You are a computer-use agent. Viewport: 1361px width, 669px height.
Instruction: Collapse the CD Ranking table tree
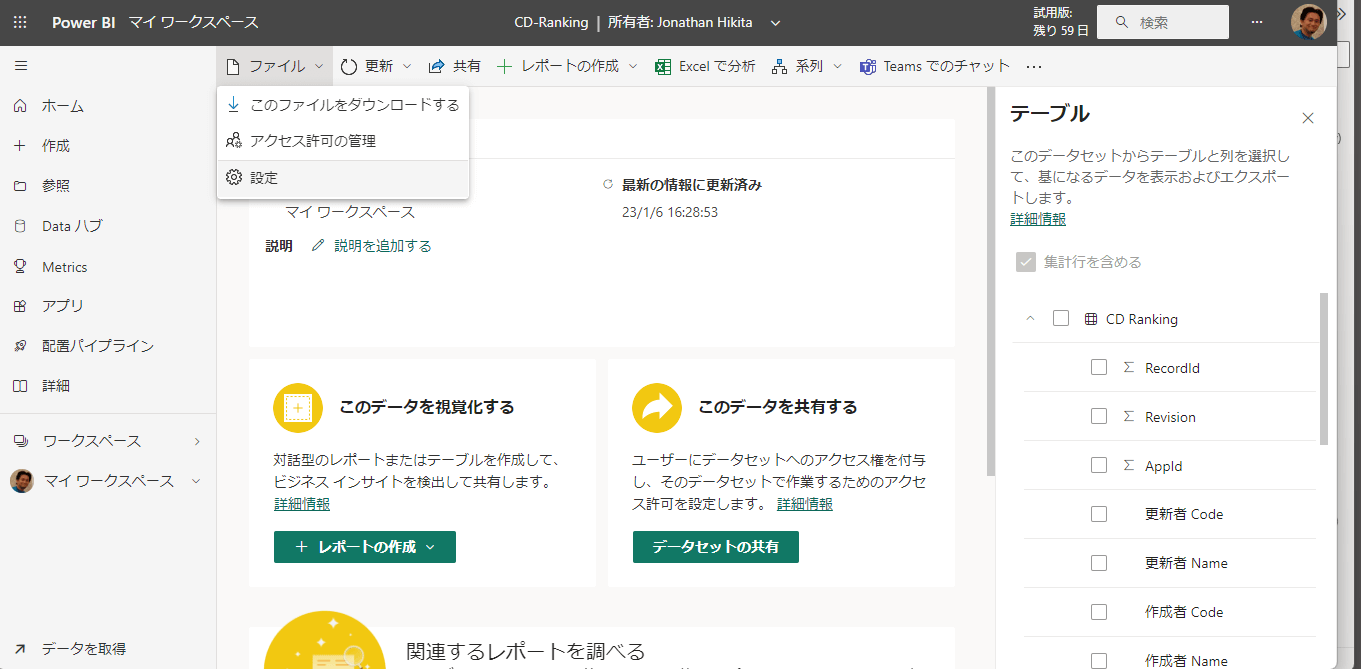[1030, 319]
